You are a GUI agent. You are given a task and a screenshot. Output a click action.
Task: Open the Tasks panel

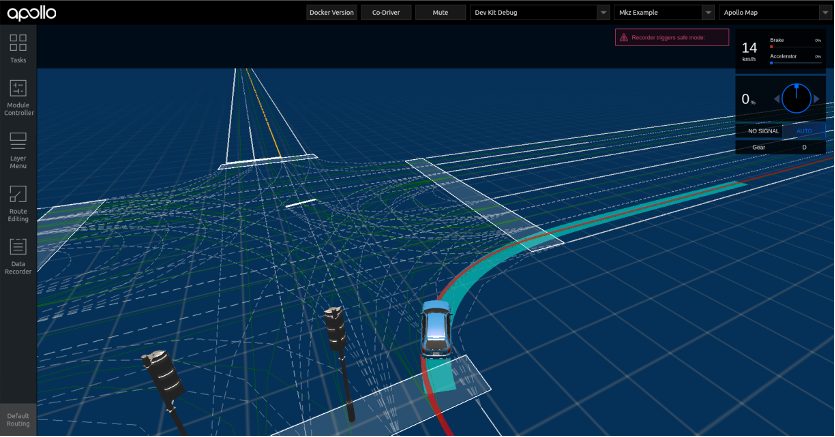(18, 48)
